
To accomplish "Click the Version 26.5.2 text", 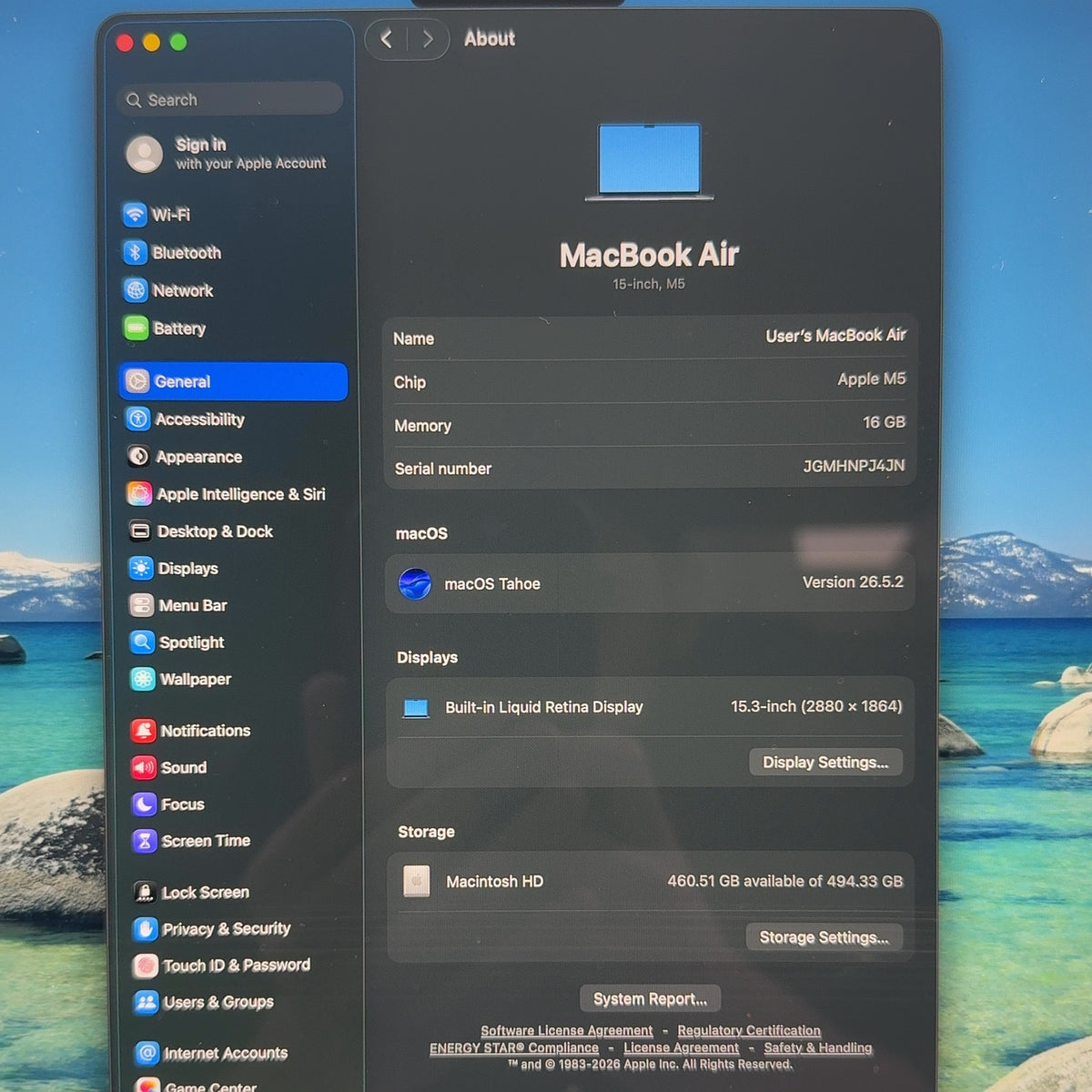I will point(853,581).
